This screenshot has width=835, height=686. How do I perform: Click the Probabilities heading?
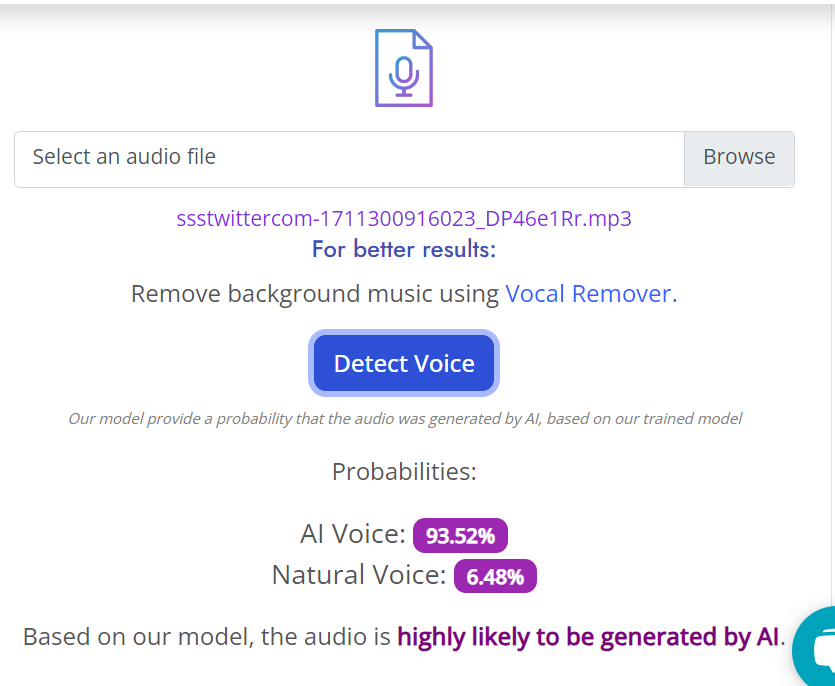point(404,472)
